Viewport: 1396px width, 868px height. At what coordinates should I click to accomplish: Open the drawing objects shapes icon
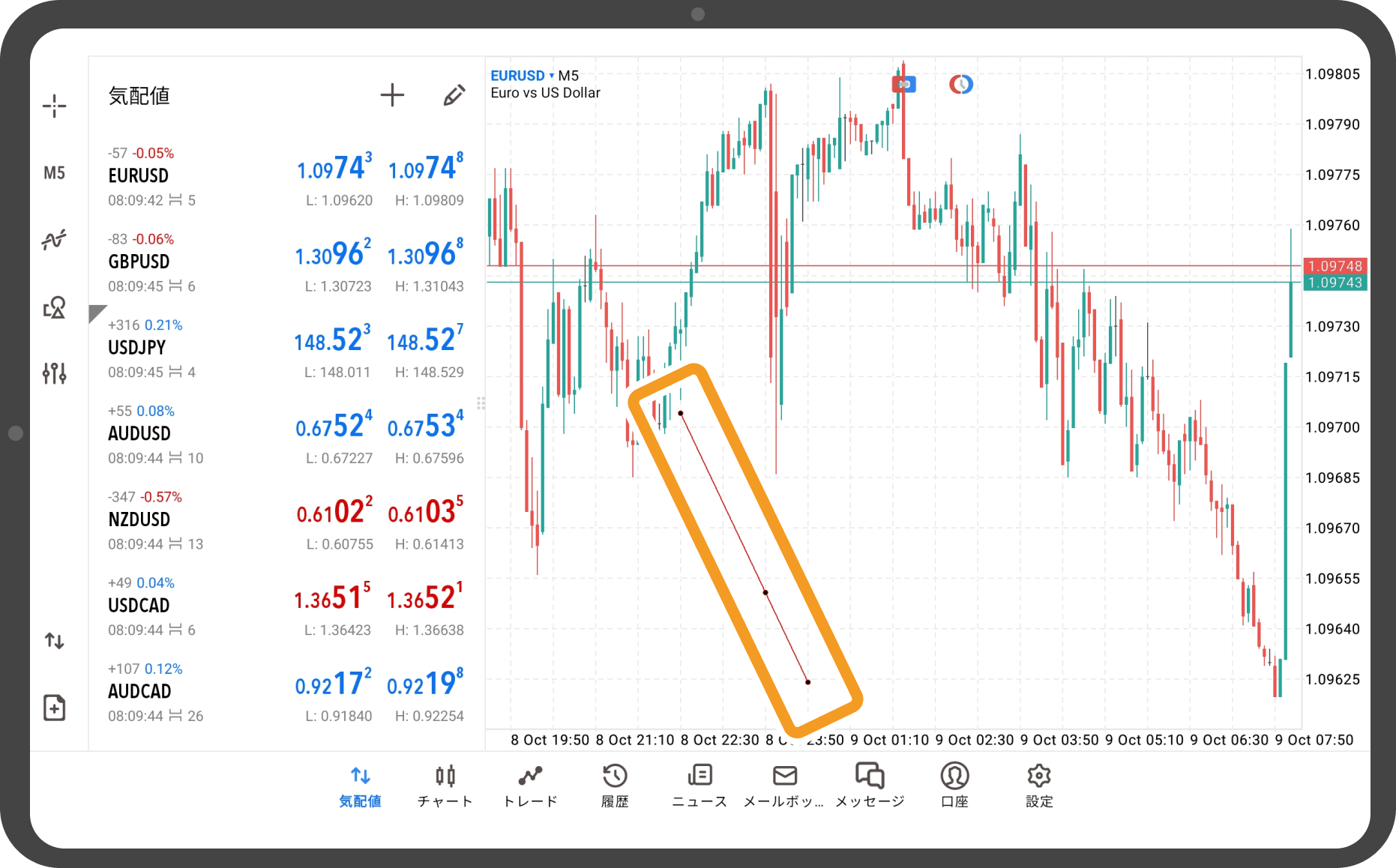pos(54,307)
